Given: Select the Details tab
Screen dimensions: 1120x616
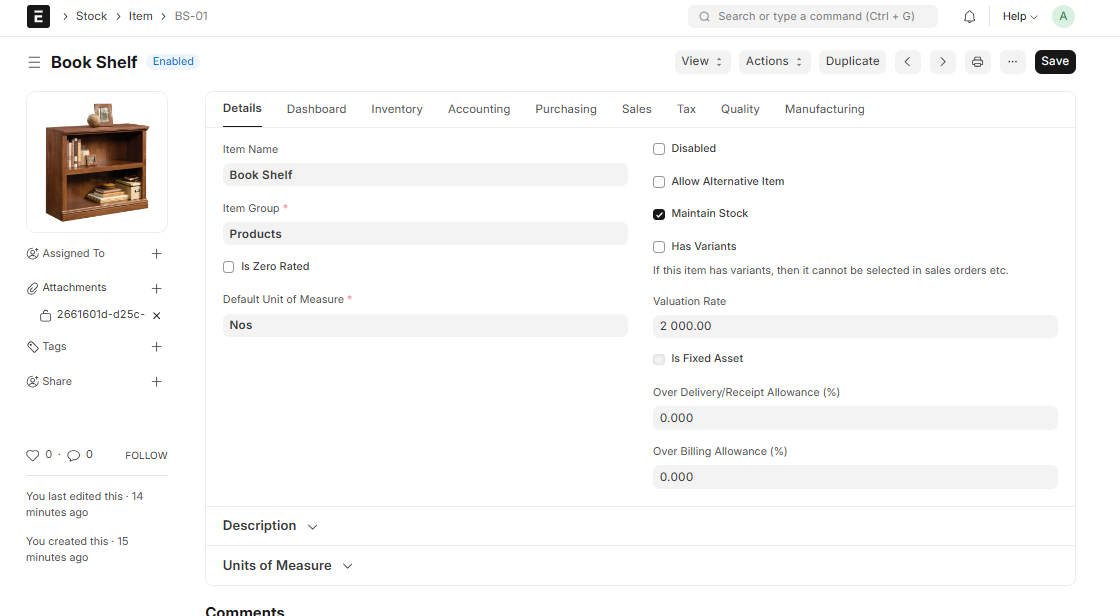Looking at the screenshot, I should 242,109.
